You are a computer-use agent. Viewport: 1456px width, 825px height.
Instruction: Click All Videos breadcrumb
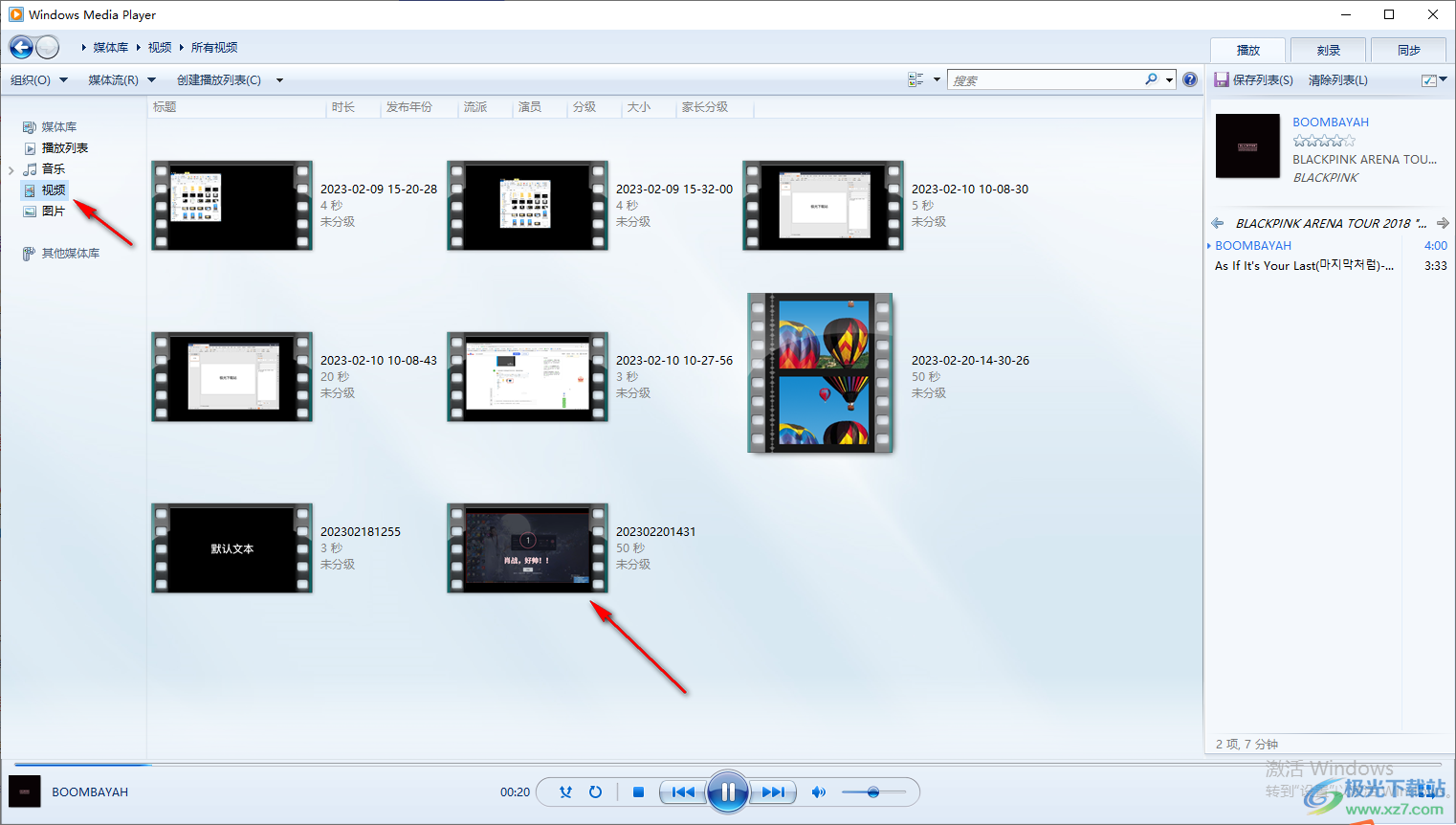(214, 48)
